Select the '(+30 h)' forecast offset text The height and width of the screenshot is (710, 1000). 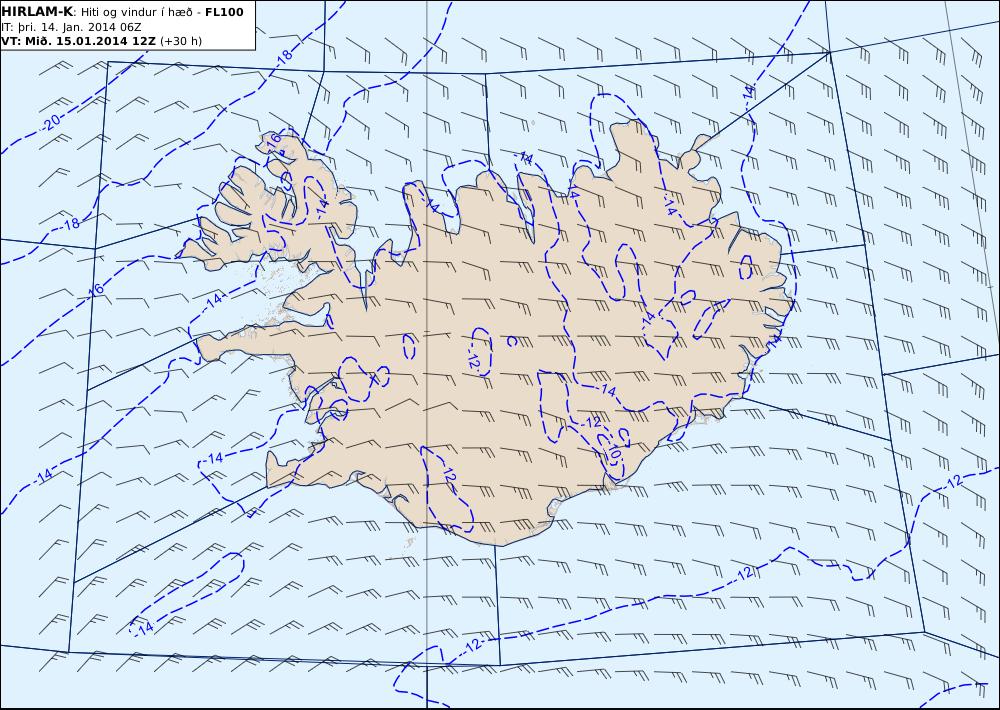[x=180, y=41]
